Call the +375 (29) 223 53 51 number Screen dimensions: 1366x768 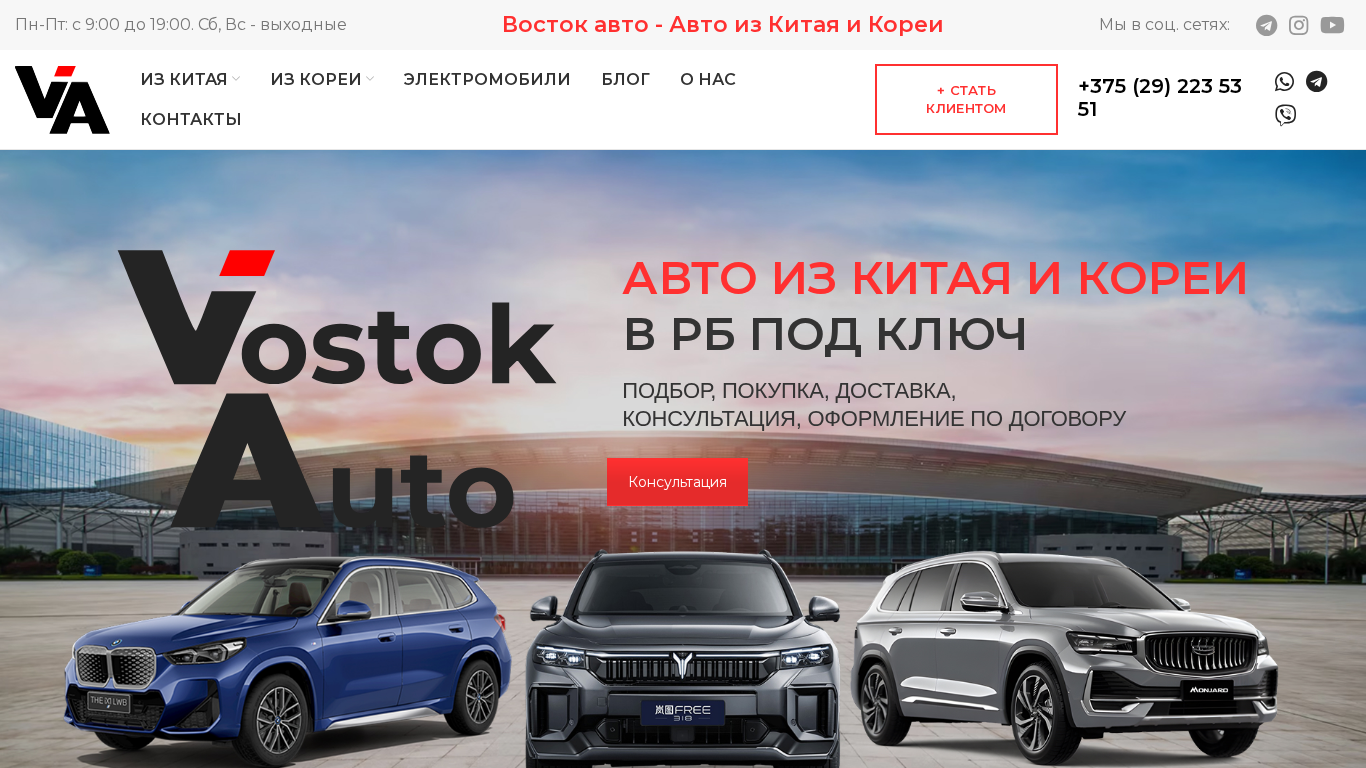1160,98
